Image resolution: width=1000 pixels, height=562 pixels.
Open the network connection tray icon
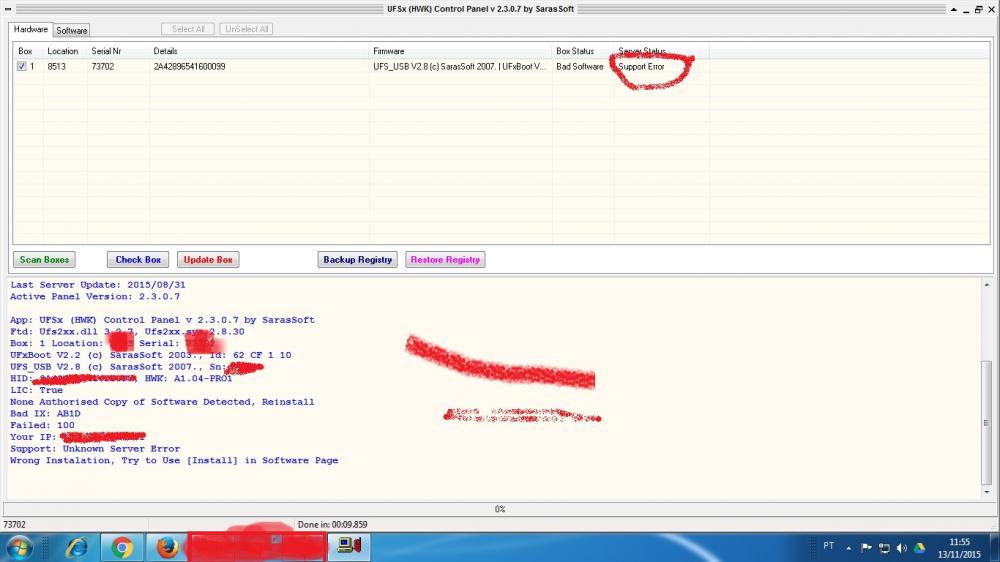pos(884,547)
